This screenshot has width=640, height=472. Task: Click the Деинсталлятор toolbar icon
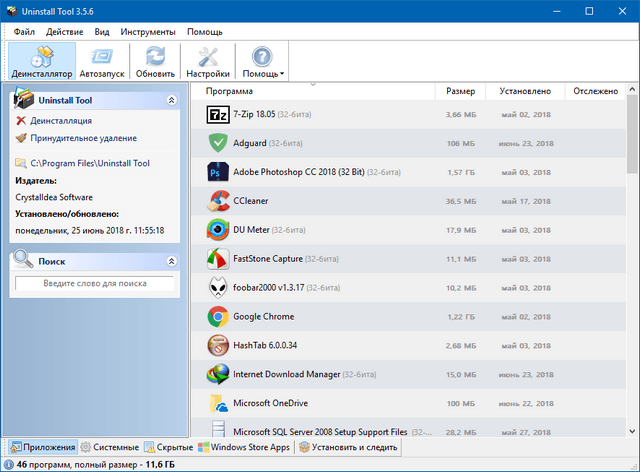41,57
